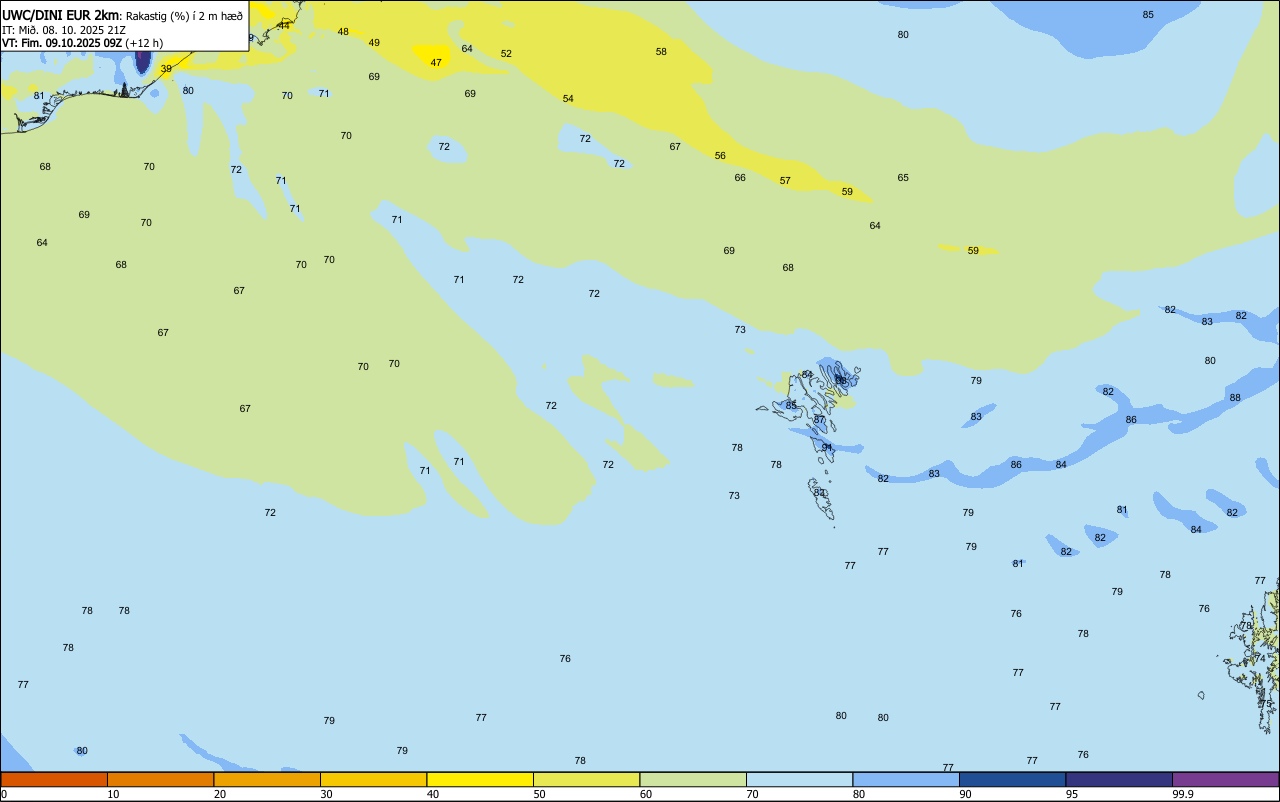Click the humidity value '58' on the map

[661, 52]
